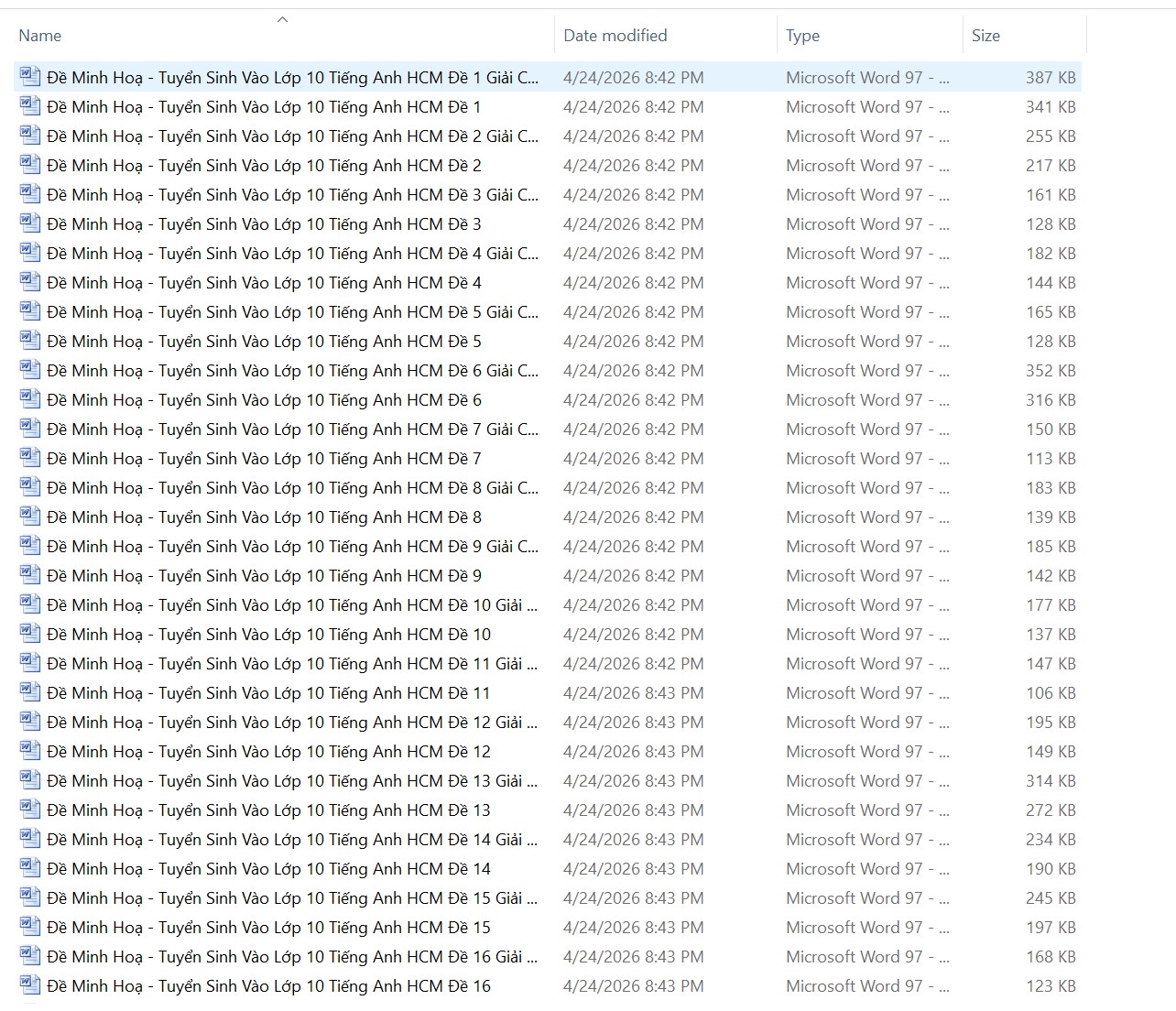
Task: Select Word icon of Đề 3 file (128 KB)
Action: click(30, 223)
